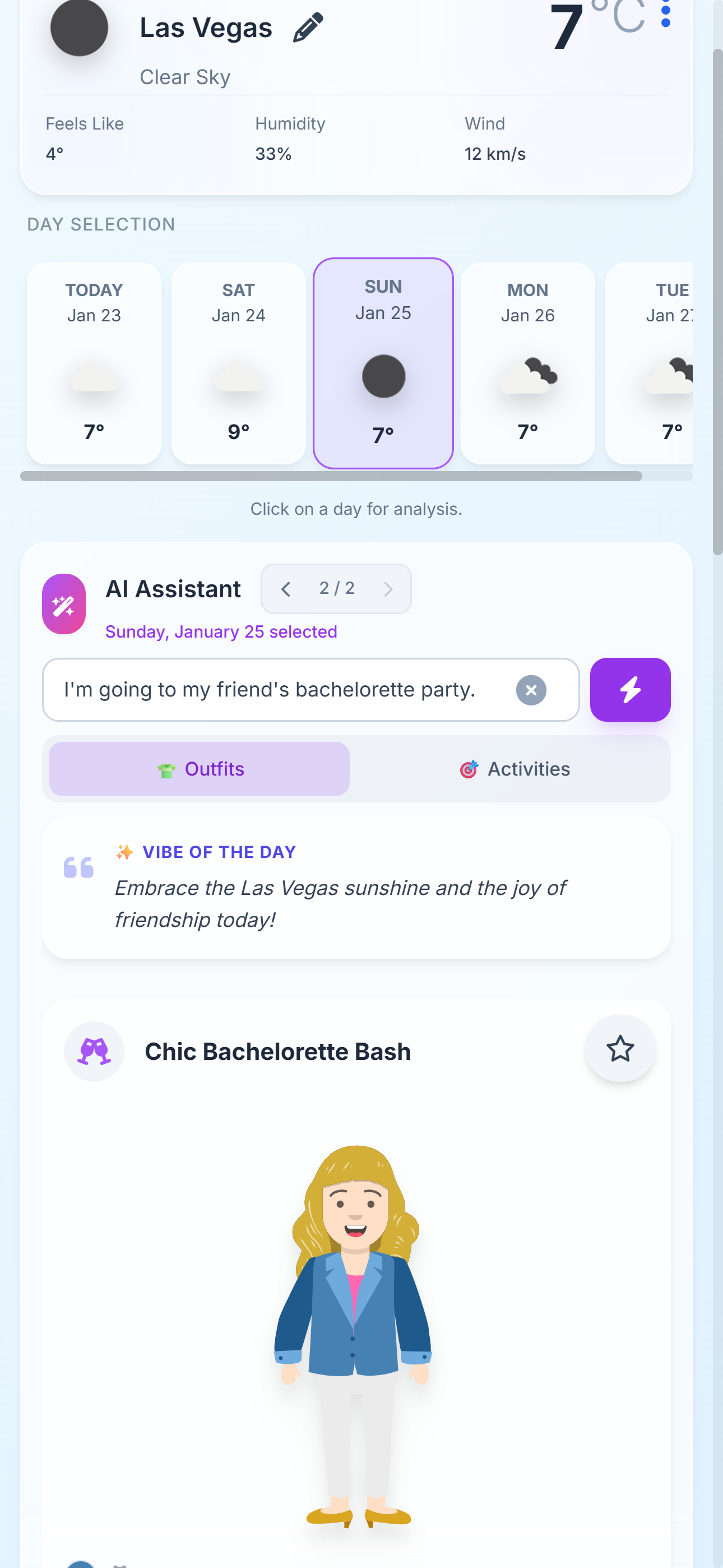Click the SUN Jan 25 selected day card

tap(383, 363)
